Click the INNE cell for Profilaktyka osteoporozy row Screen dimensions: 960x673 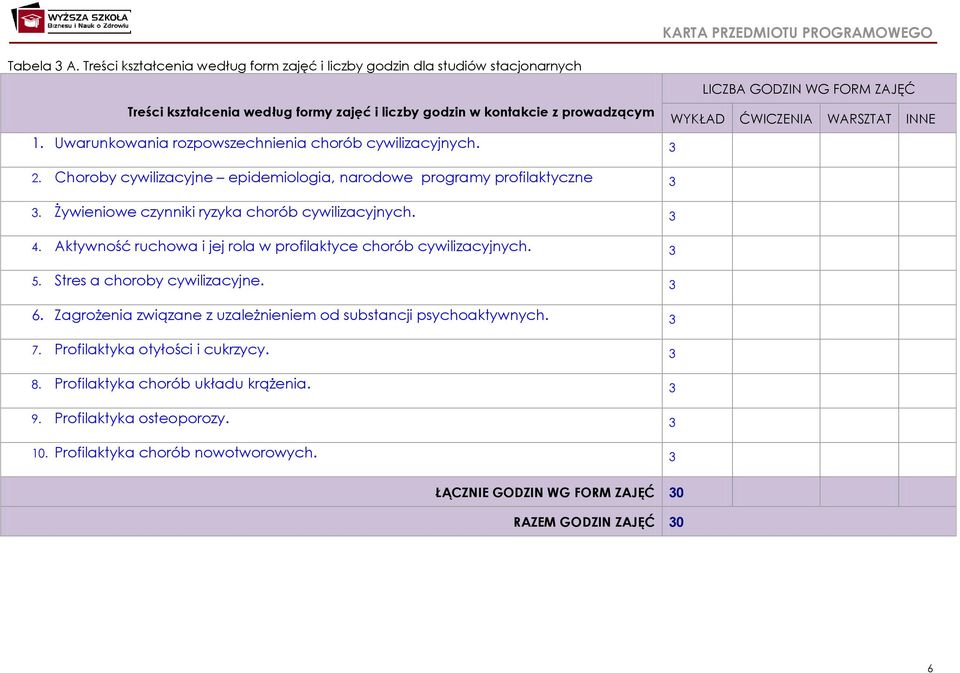click(927, 425)
